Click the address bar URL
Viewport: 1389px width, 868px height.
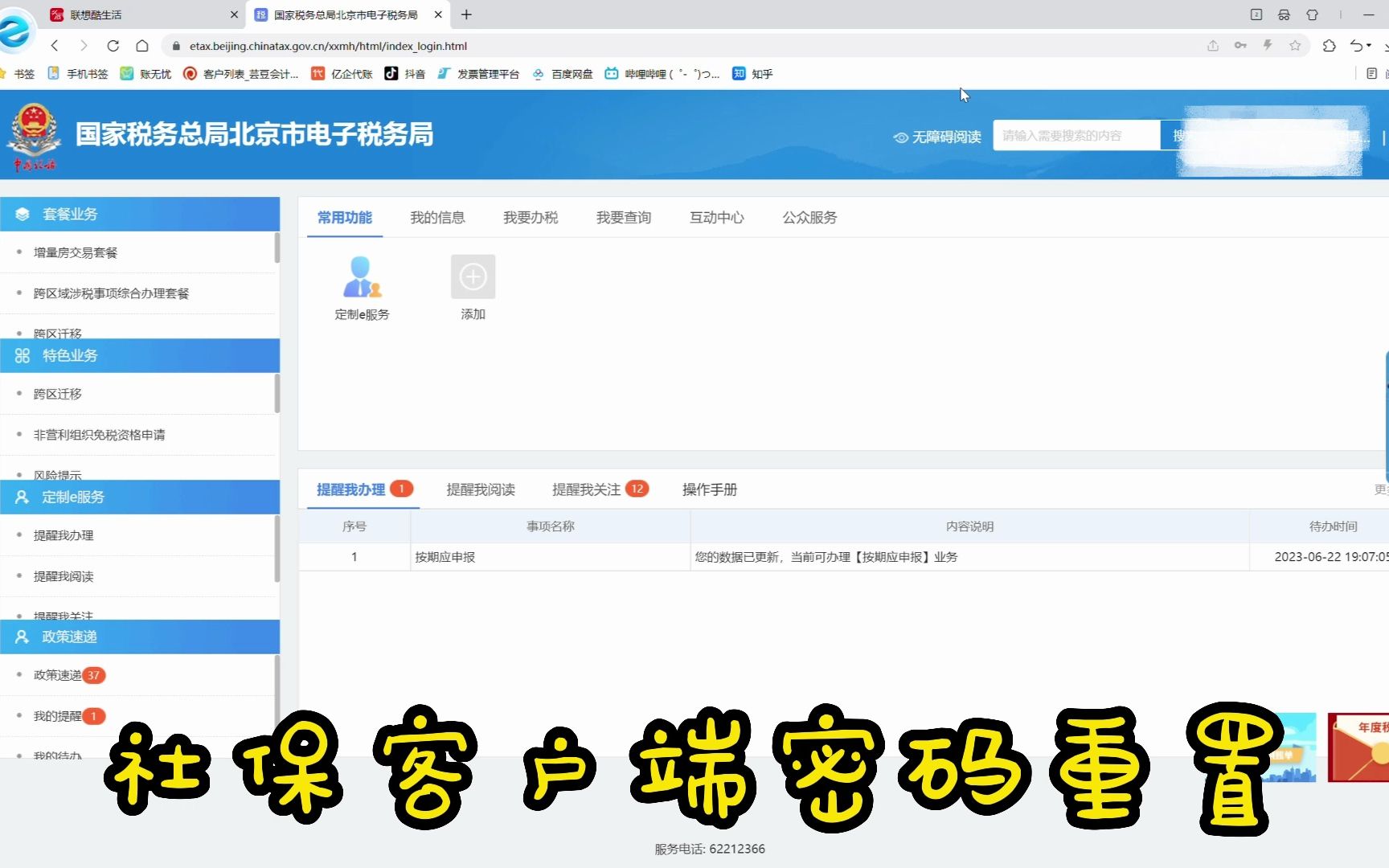click(328, 46)
